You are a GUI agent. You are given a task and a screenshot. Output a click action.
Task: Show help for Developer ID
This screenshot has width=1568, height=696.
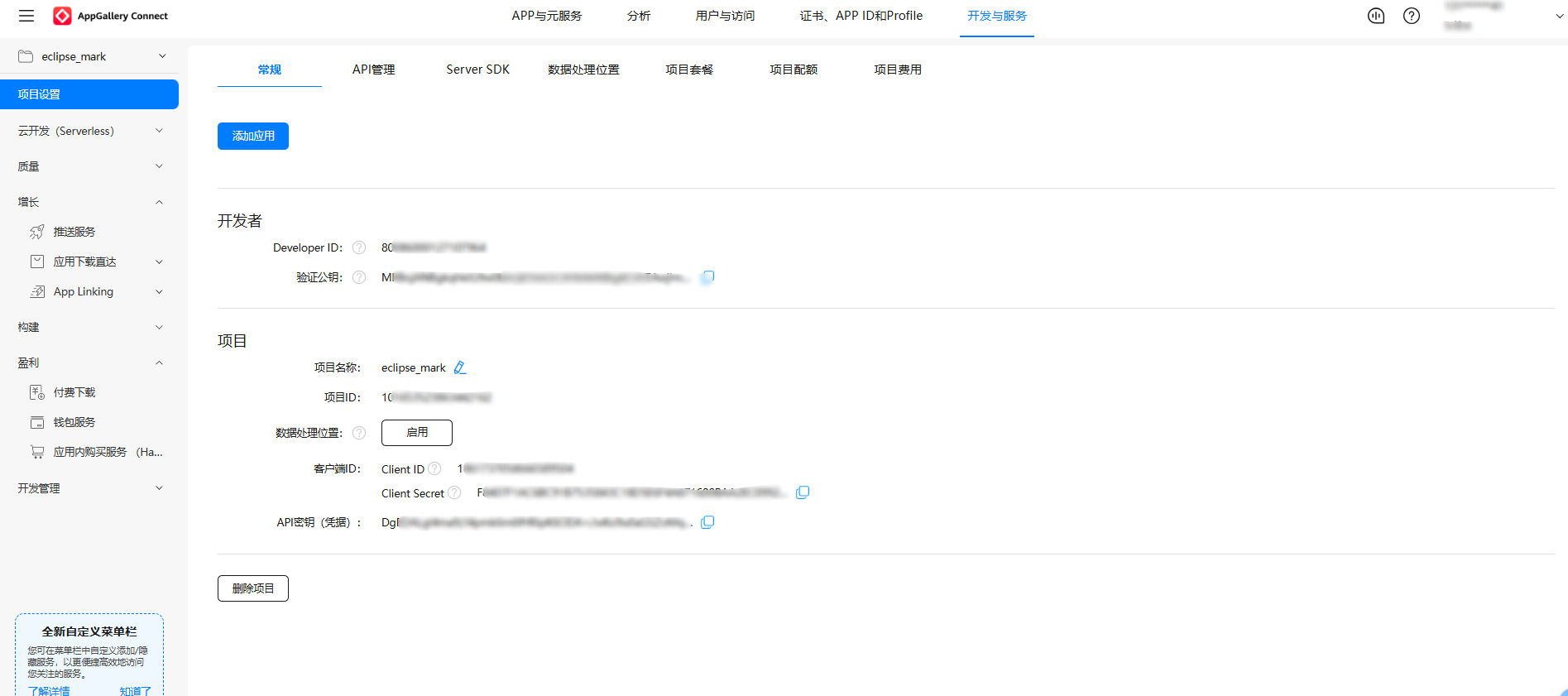pos(359,247)
